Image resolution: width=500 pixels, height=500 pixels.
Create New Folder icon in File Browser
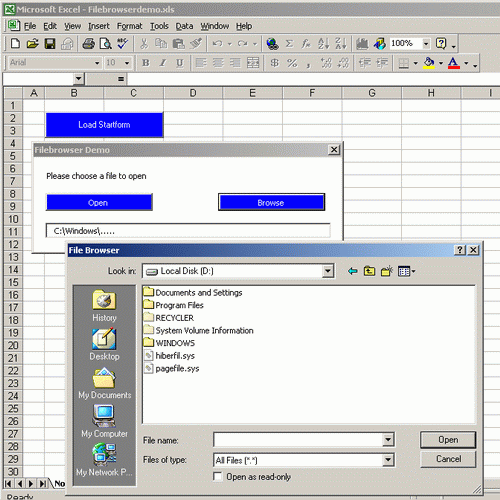pos(387,271)
